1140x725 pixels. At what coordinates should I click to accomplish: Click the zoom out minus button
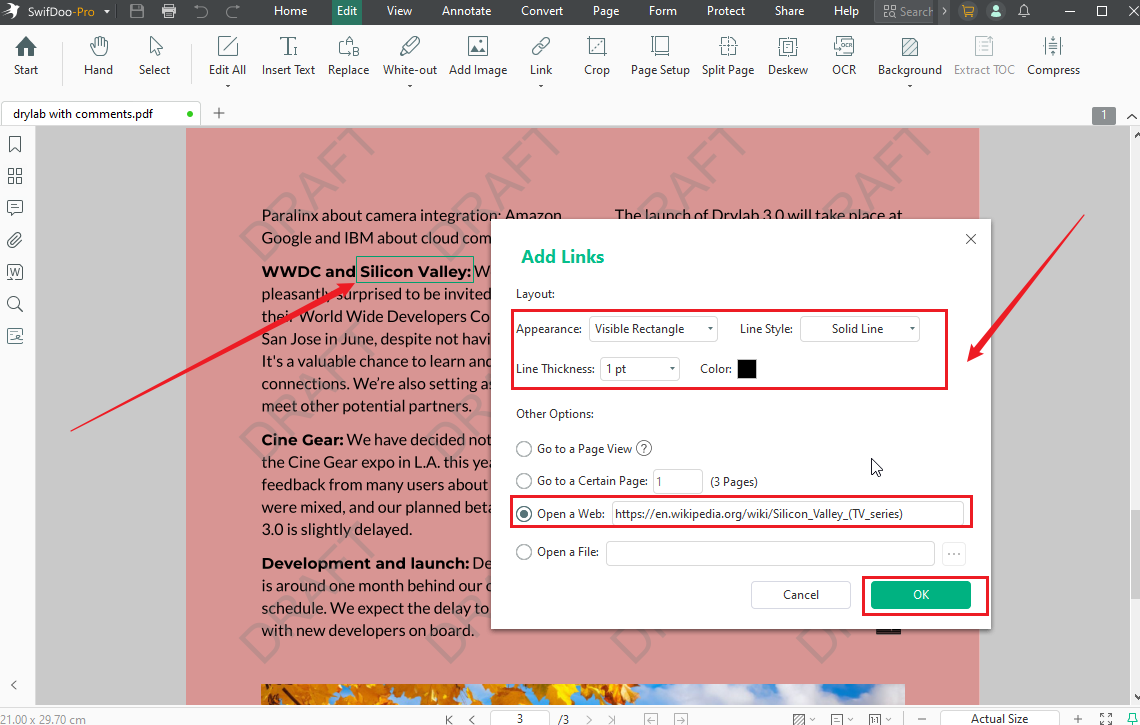pos(922,719)
